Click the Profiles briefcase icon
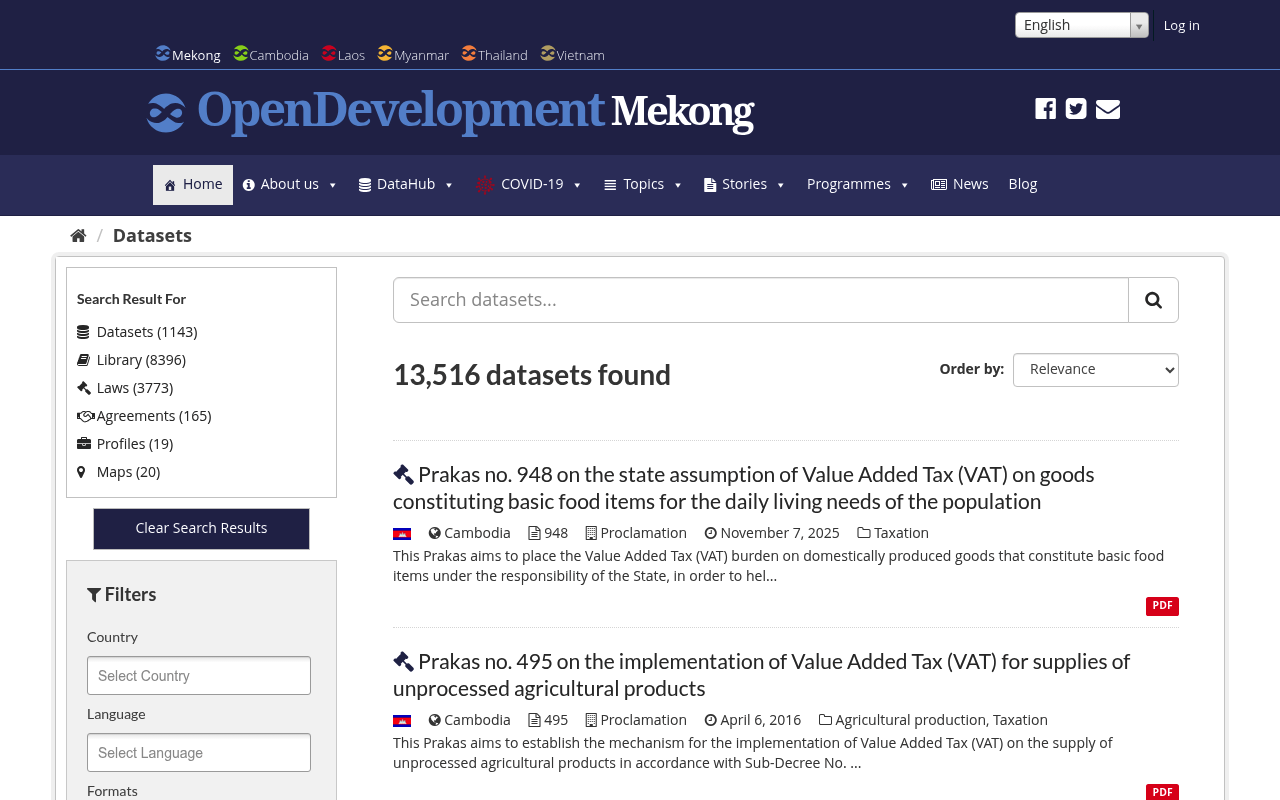 83,444
